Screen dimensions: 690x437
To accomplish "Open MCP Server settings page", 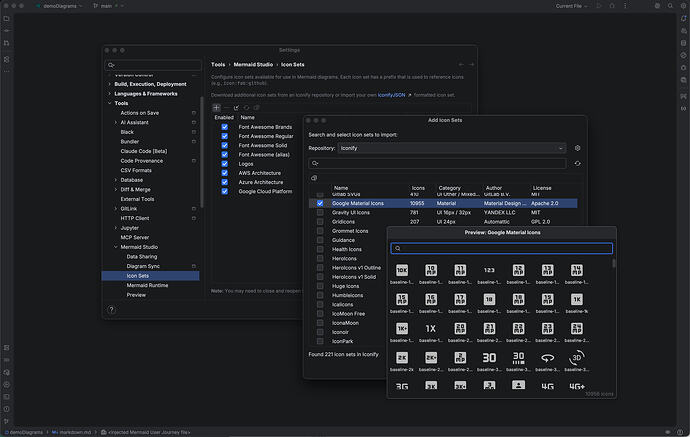I will [135, 238].
